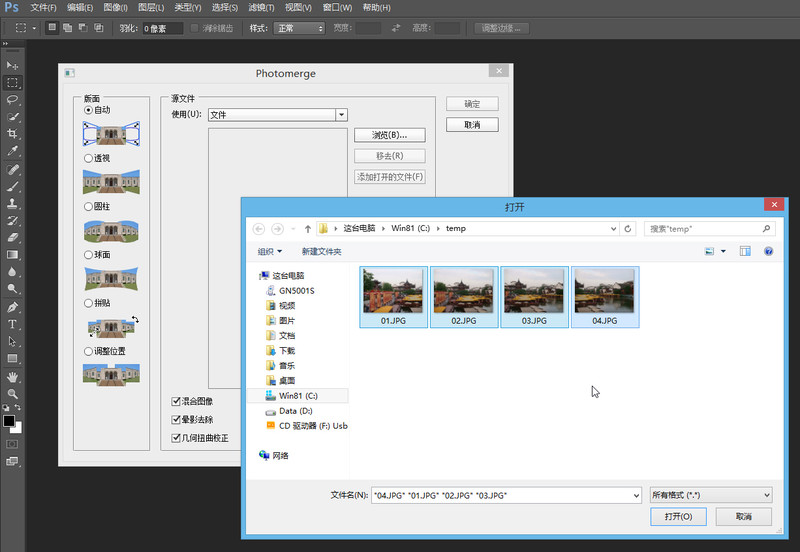
Task: Open the 组织 dropdown menu
Action: [x=269, y=251]
